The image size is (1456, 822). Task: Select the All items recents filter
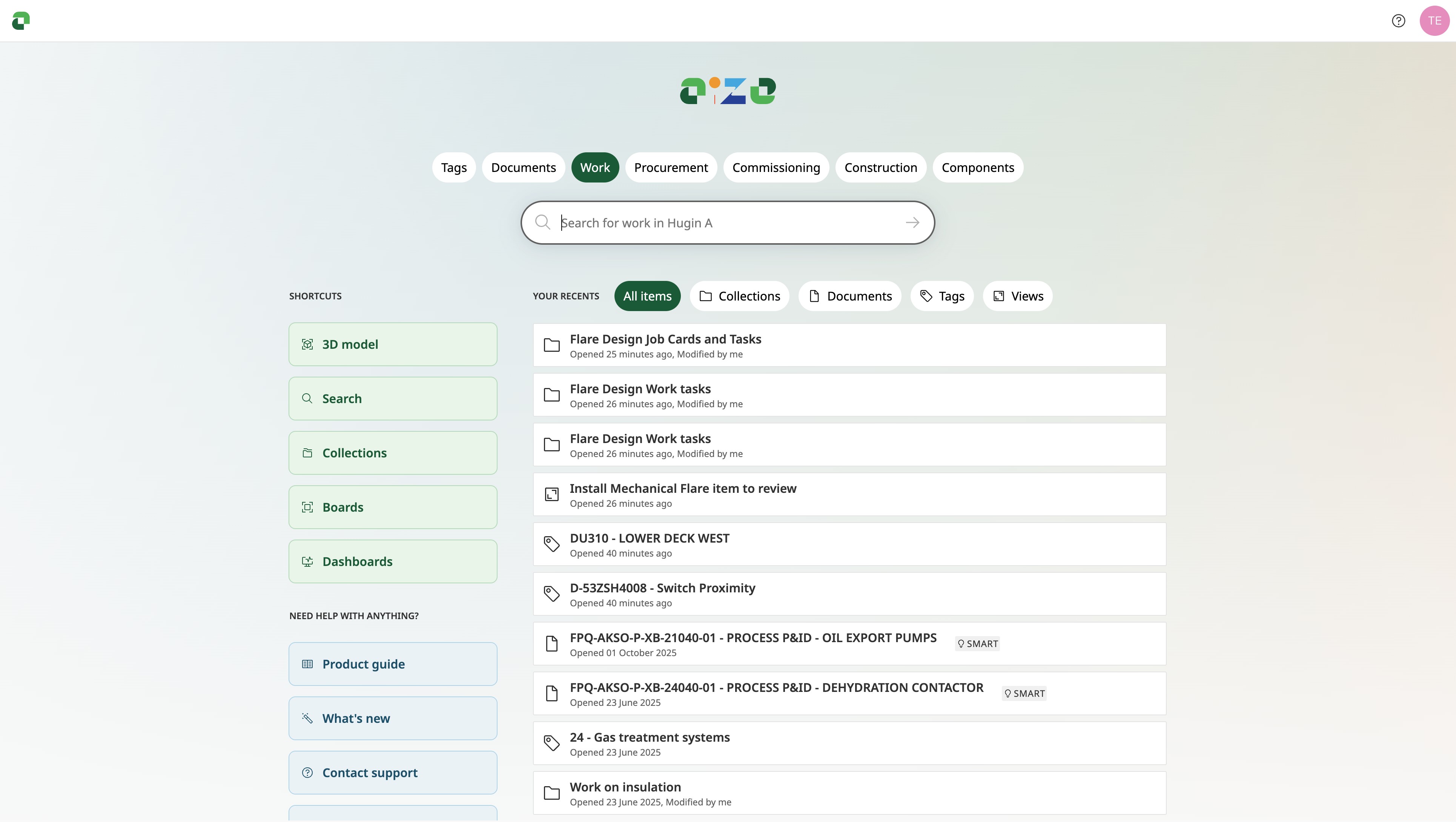[x=647, y=296]
